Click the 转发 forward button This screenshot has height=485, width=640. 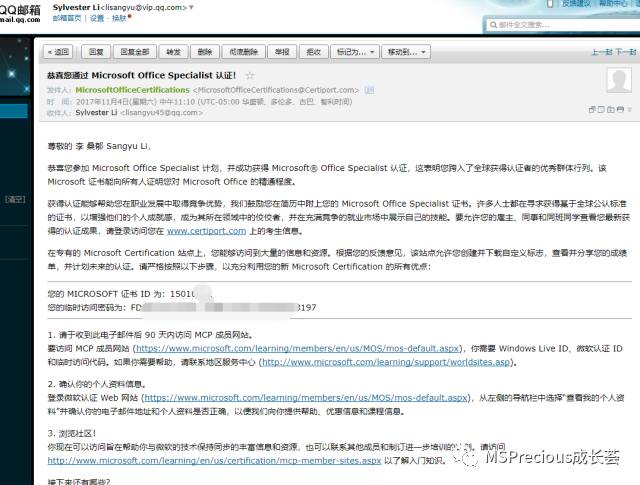click(x=173, y=52)
